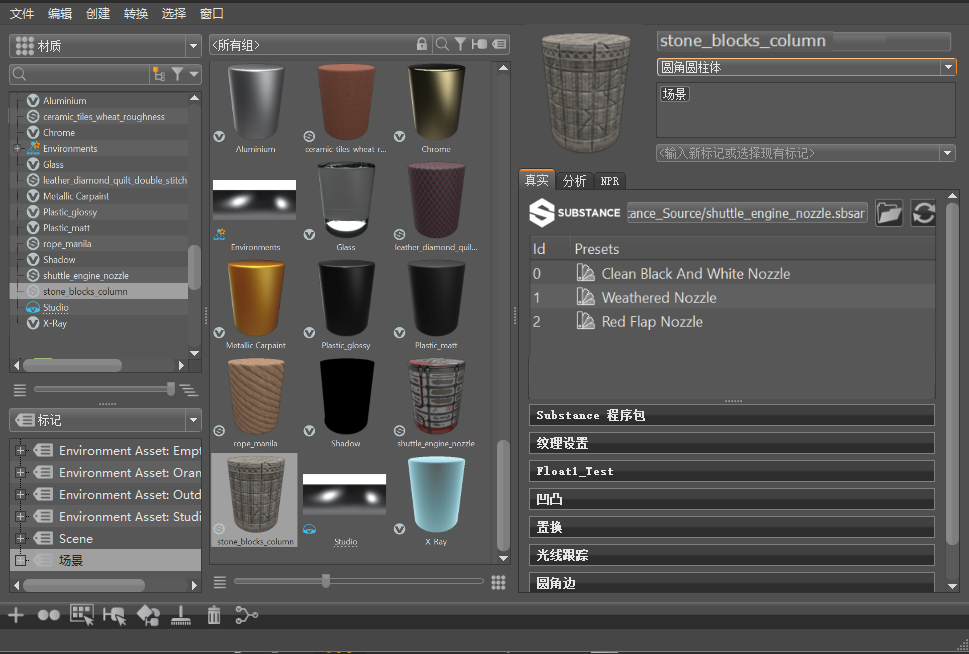Click the reload icon beside the sbsar path
This screenshot has width=969, height=654.
pos(924,213)
